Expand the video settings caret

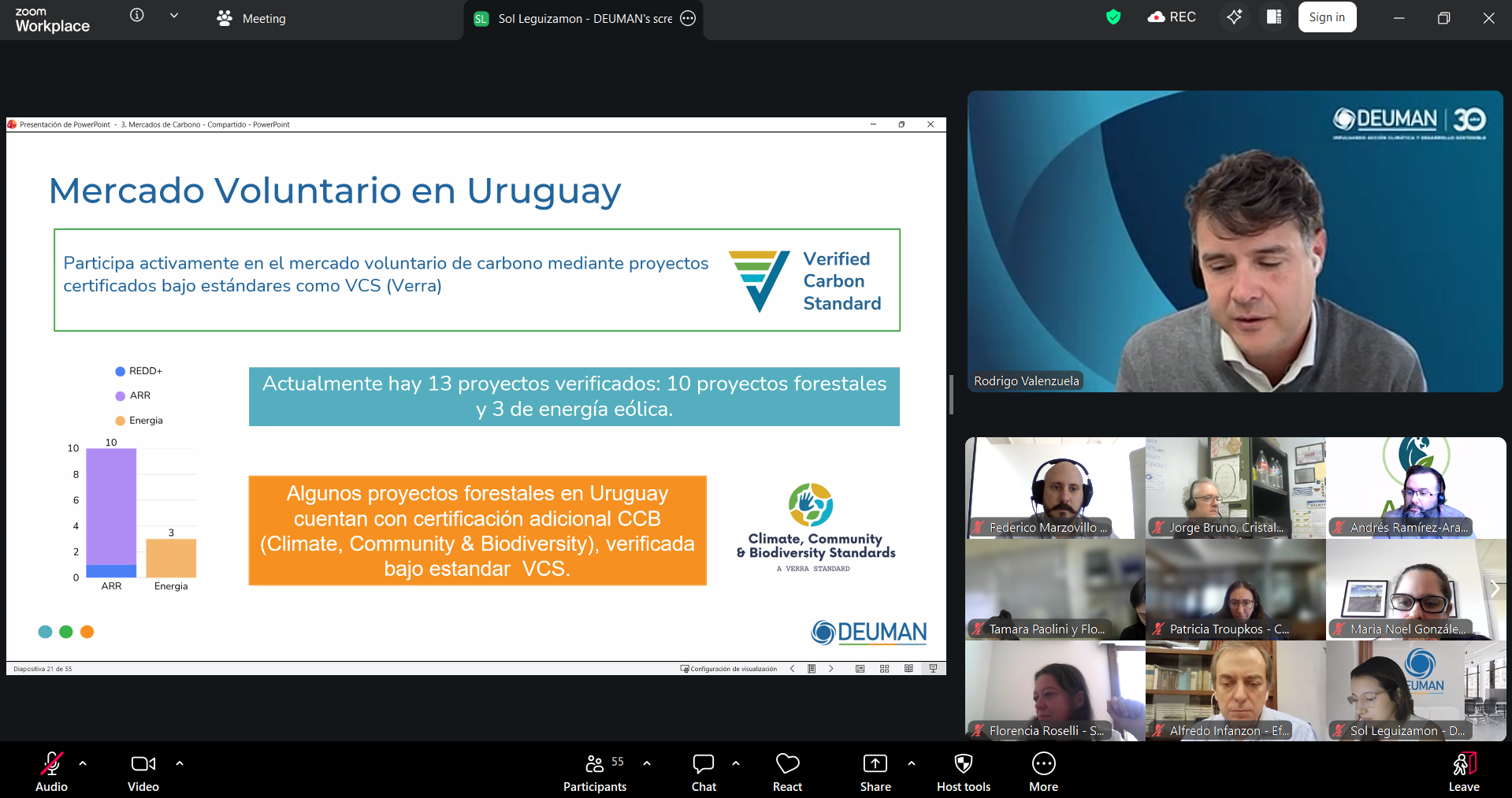pyautogui.click(x=180, y=763)
